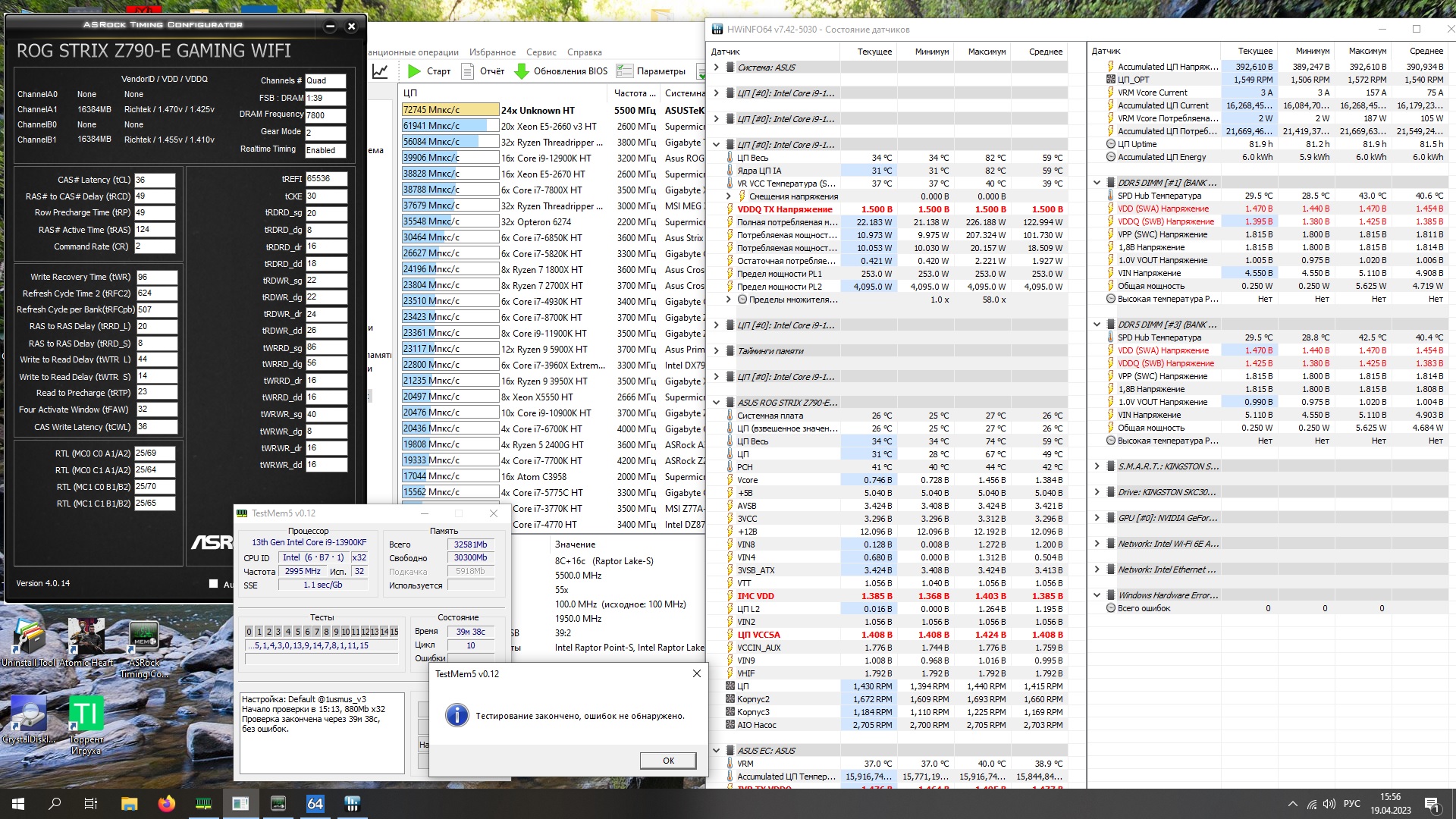1456x819 pixels.
Task: Click Firefox icon in taskbar
Action: 166,804
